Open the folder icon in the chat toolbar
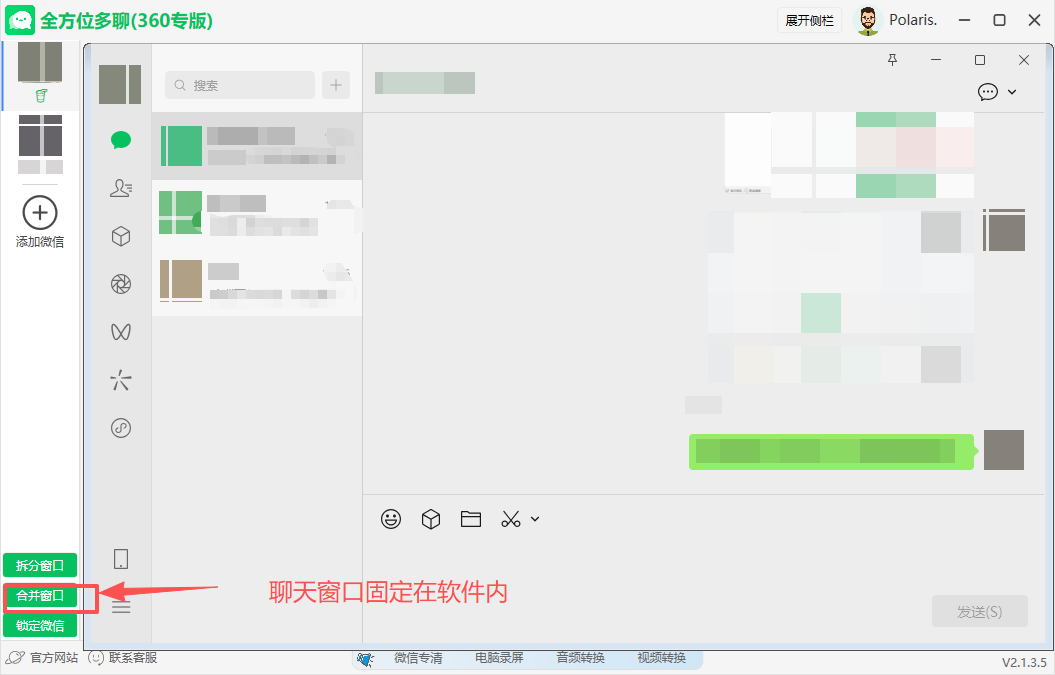The image size is (1055, 675). (471, 519)
